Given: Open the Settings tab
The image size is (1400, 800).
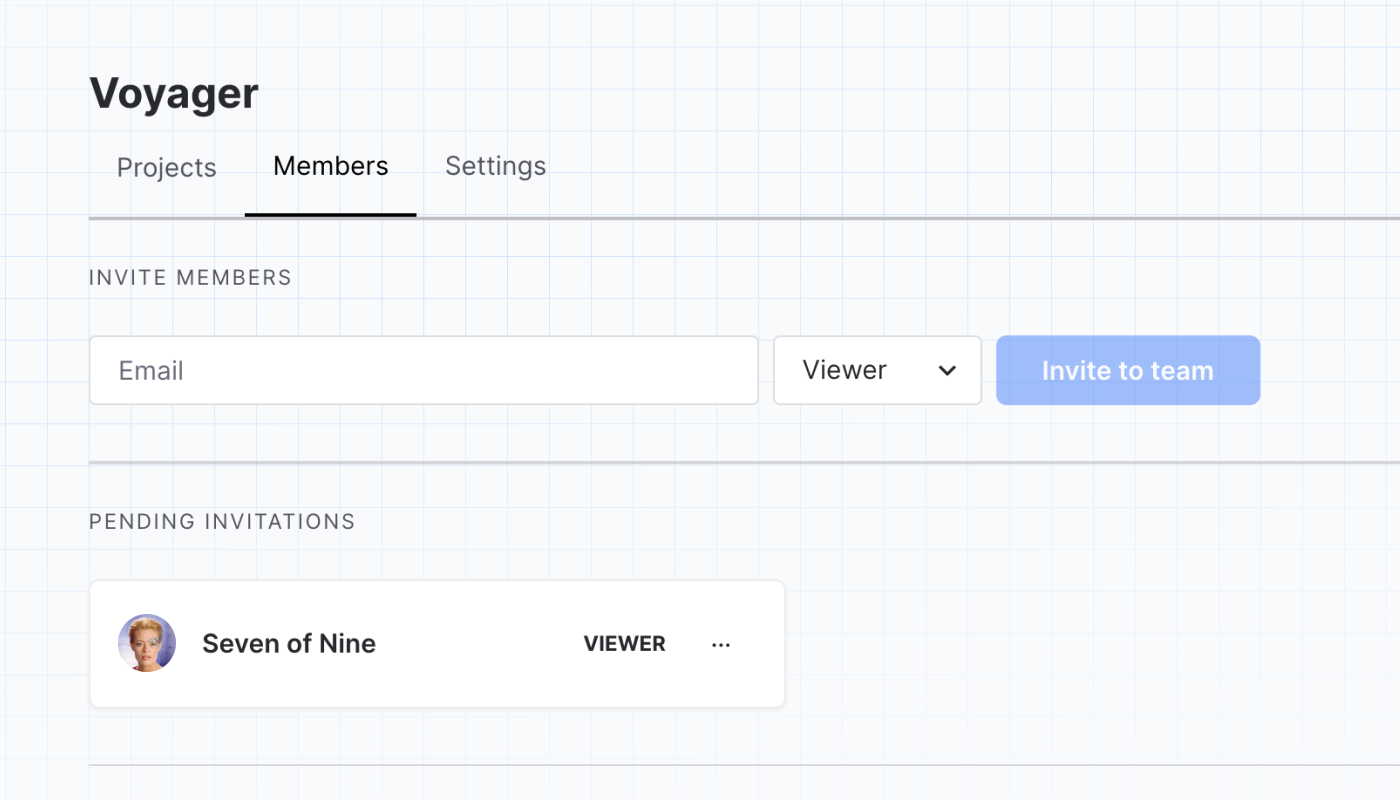Looking at the screenshot, I should click(495, 166).
